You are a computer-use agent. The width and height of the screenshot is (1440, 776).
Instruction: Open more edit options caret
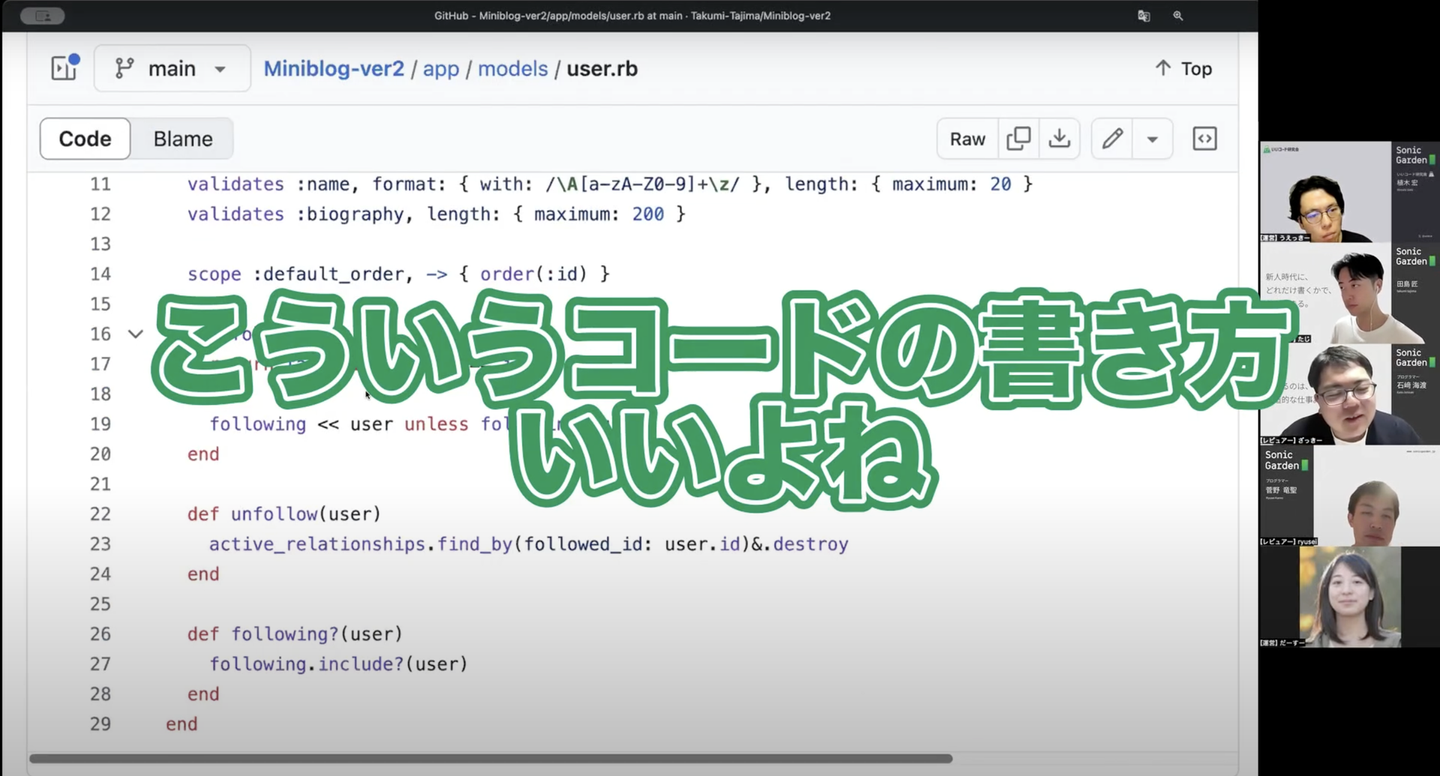(x=1152, y=139)
